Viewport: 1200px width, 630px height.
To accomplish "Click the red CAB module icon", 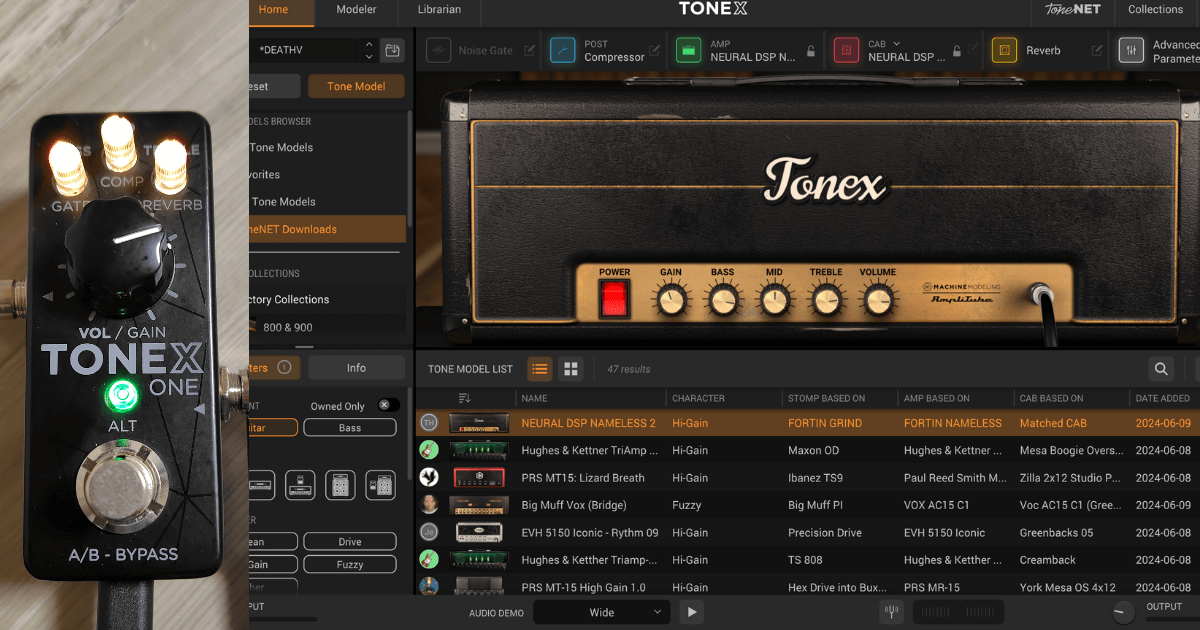I will (x=846, y=50).
